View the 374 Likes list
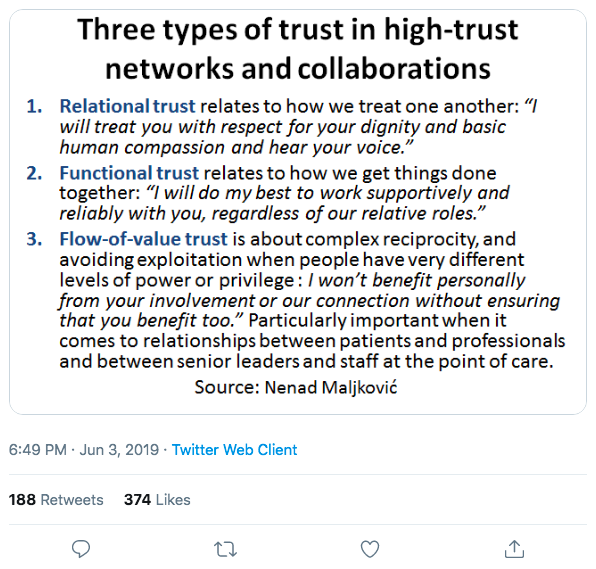 click(157, 499)
